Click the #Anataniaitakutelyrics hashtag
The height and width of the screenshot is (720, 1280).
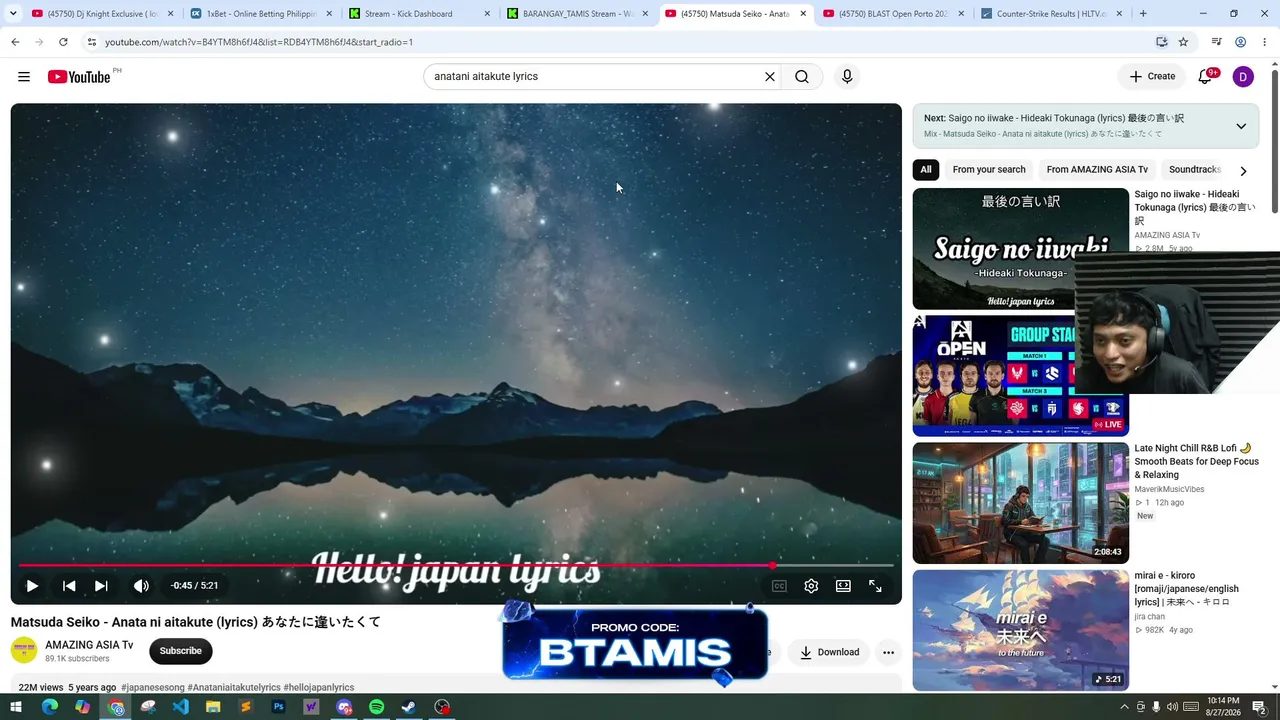coord(234,688)
